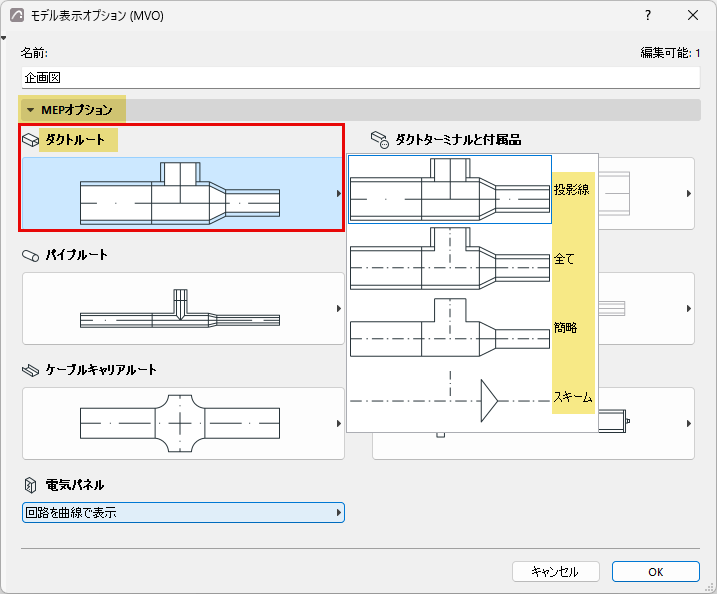Open the 回路を曲線で表示 dropdown

(183, 513)
